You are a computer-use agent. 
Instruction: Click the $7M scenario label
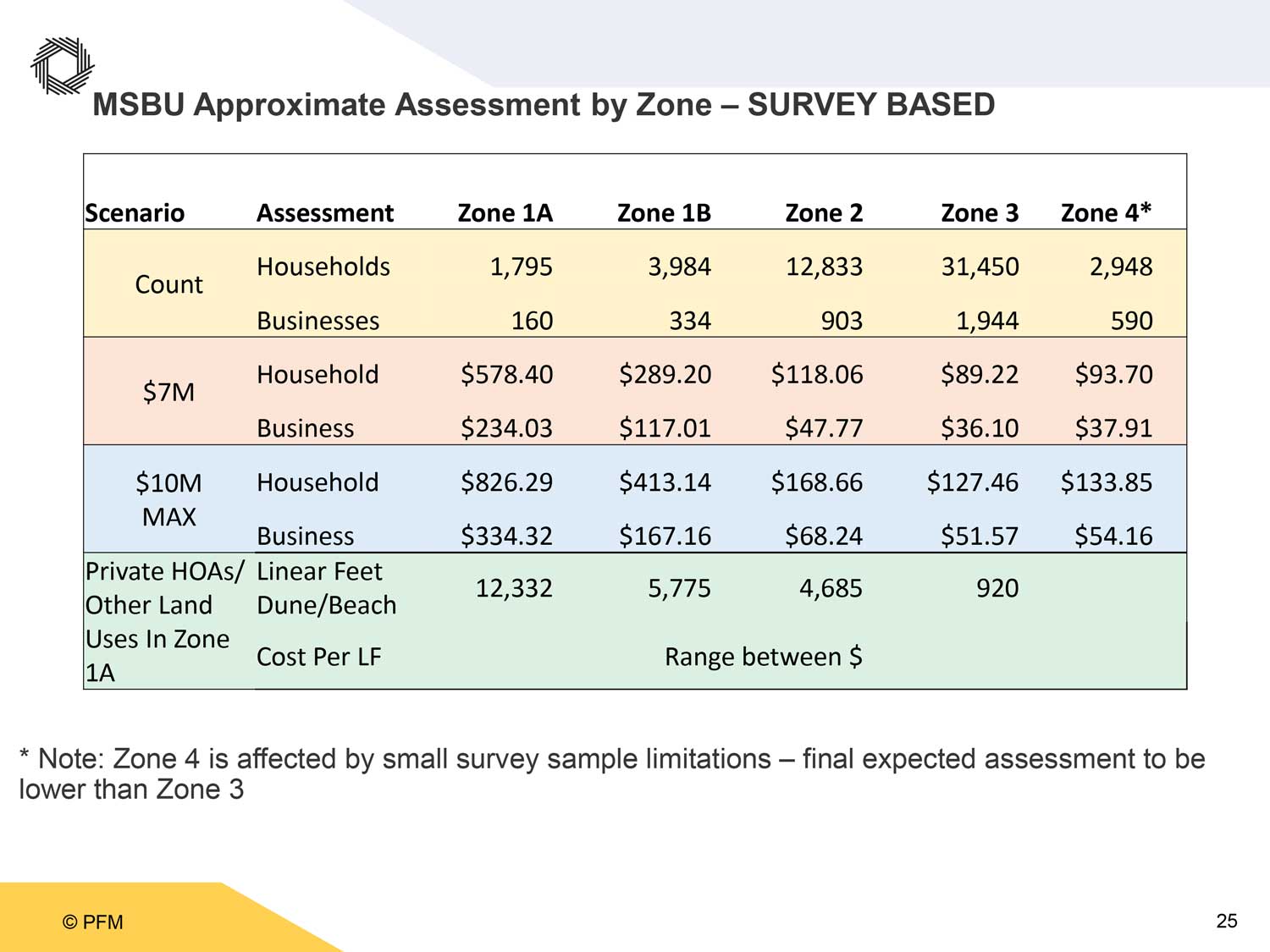pyautogui.click(x=168, y=392)
